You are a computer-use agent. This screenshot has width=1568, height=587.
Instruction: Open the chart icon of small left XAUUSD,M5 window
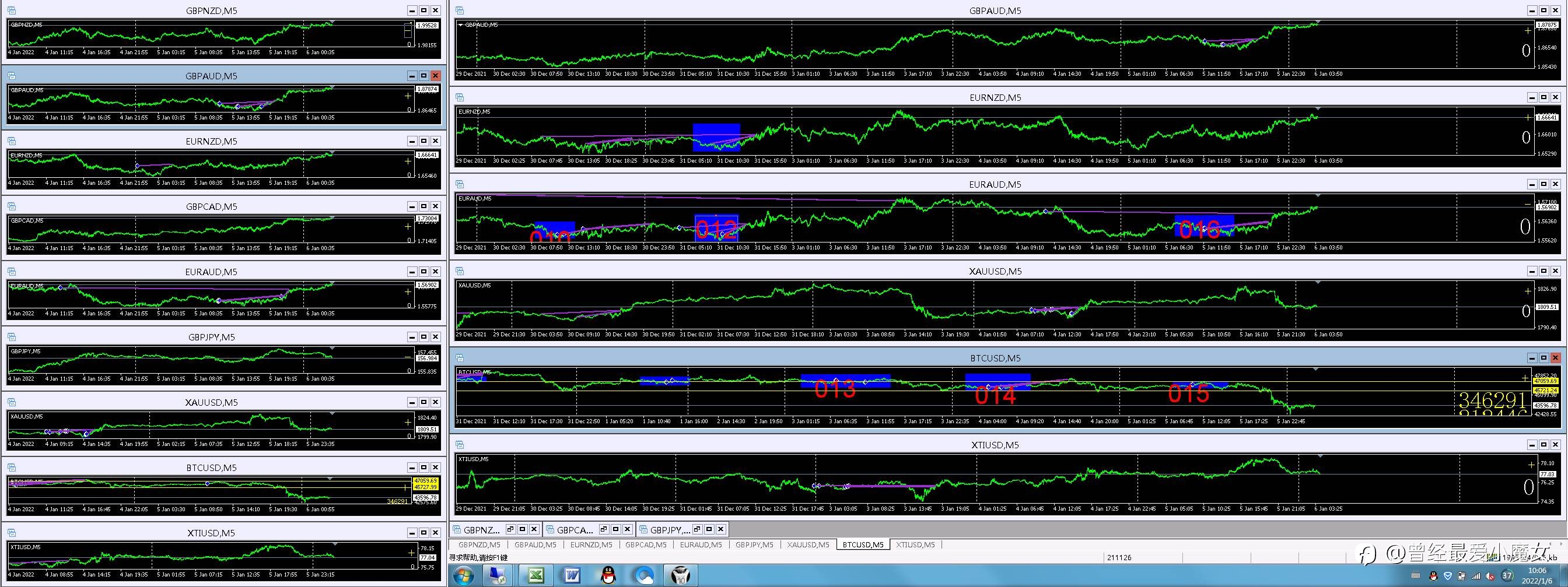pos(12,402)
